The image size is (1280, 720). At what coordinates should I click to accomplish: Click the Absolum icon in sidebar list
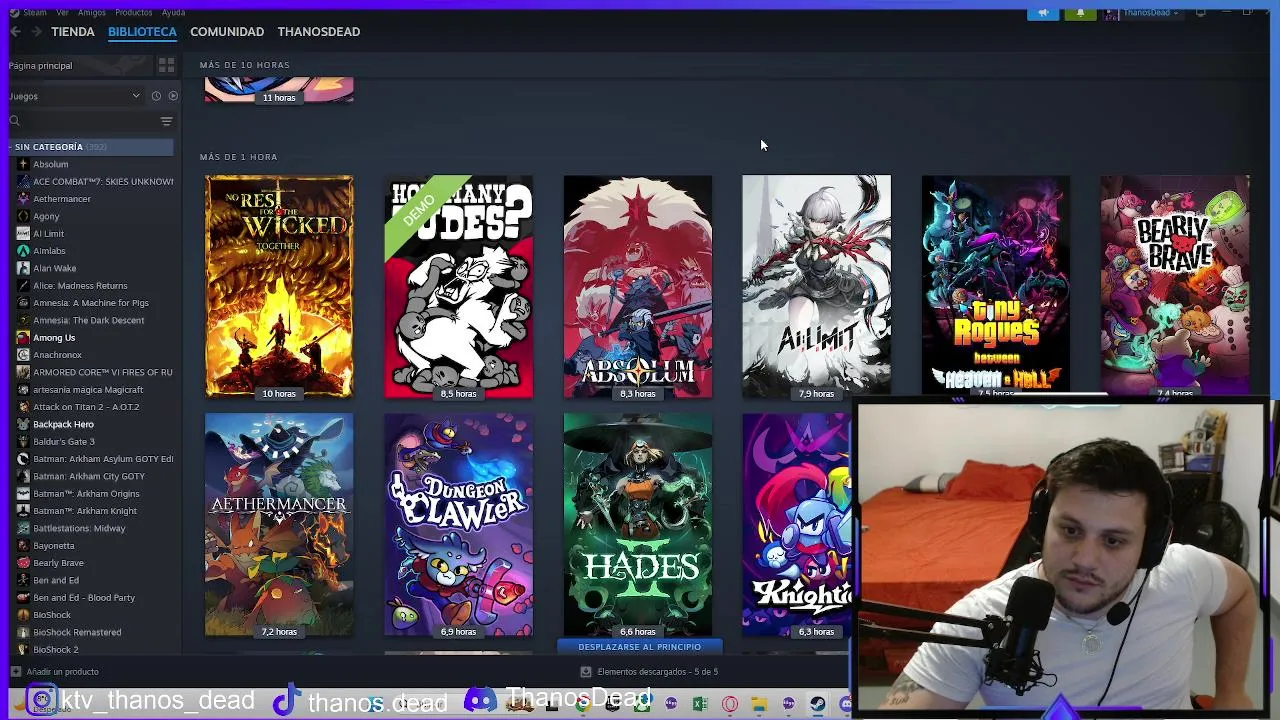click(23, 164)
